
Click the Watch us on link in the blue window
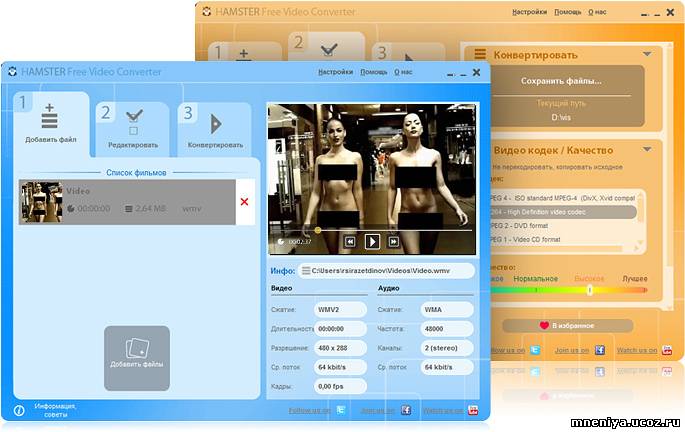pos(443,411)
